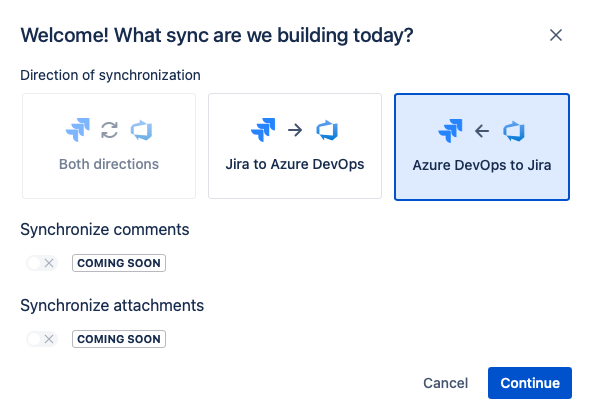Toggle the Synchronize comments switch

click(42, 263)
